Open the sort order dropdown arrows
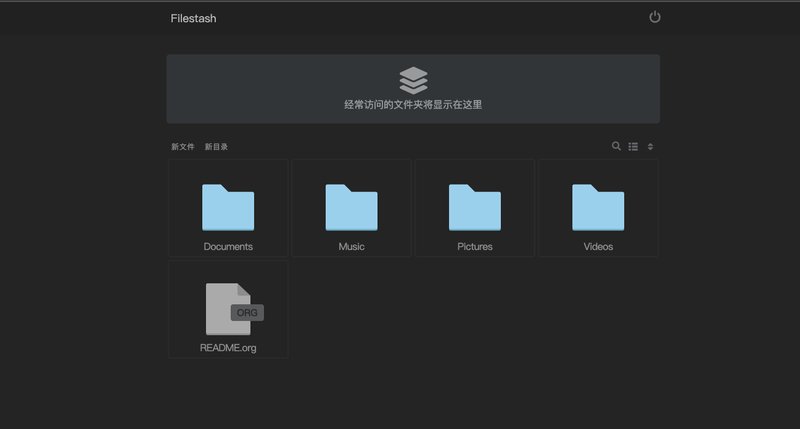This screenshot has width=800, height=429. click(650, 146)
